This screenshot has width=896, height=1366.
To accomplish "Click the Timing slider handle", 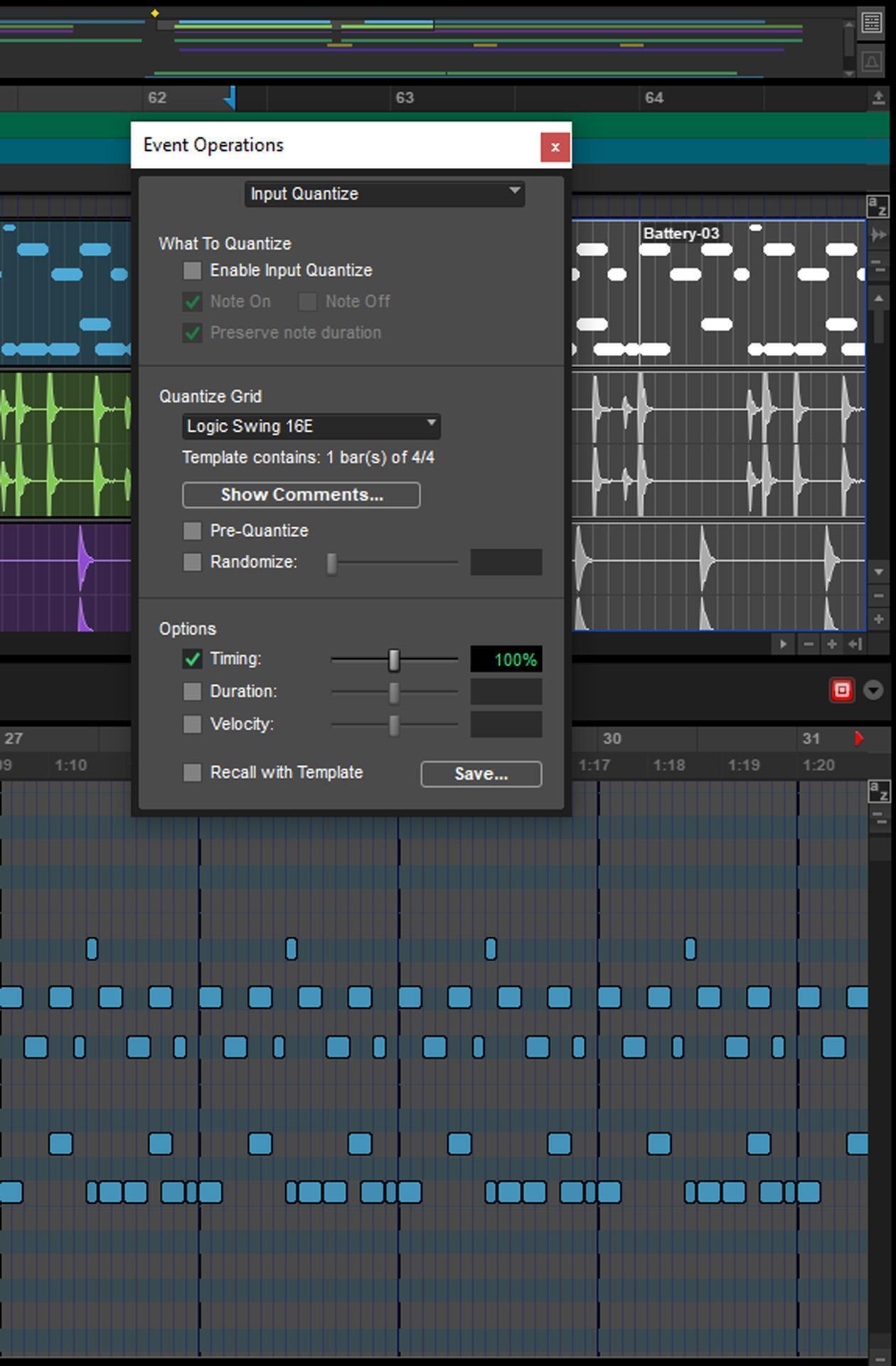I will (394, 660).
